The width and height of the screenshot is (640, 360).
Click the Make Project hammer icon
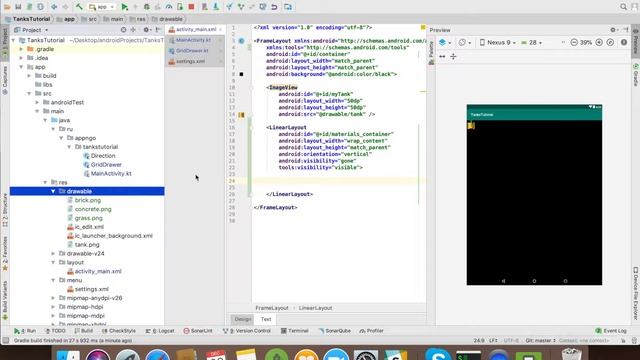[x=79, y=7]
